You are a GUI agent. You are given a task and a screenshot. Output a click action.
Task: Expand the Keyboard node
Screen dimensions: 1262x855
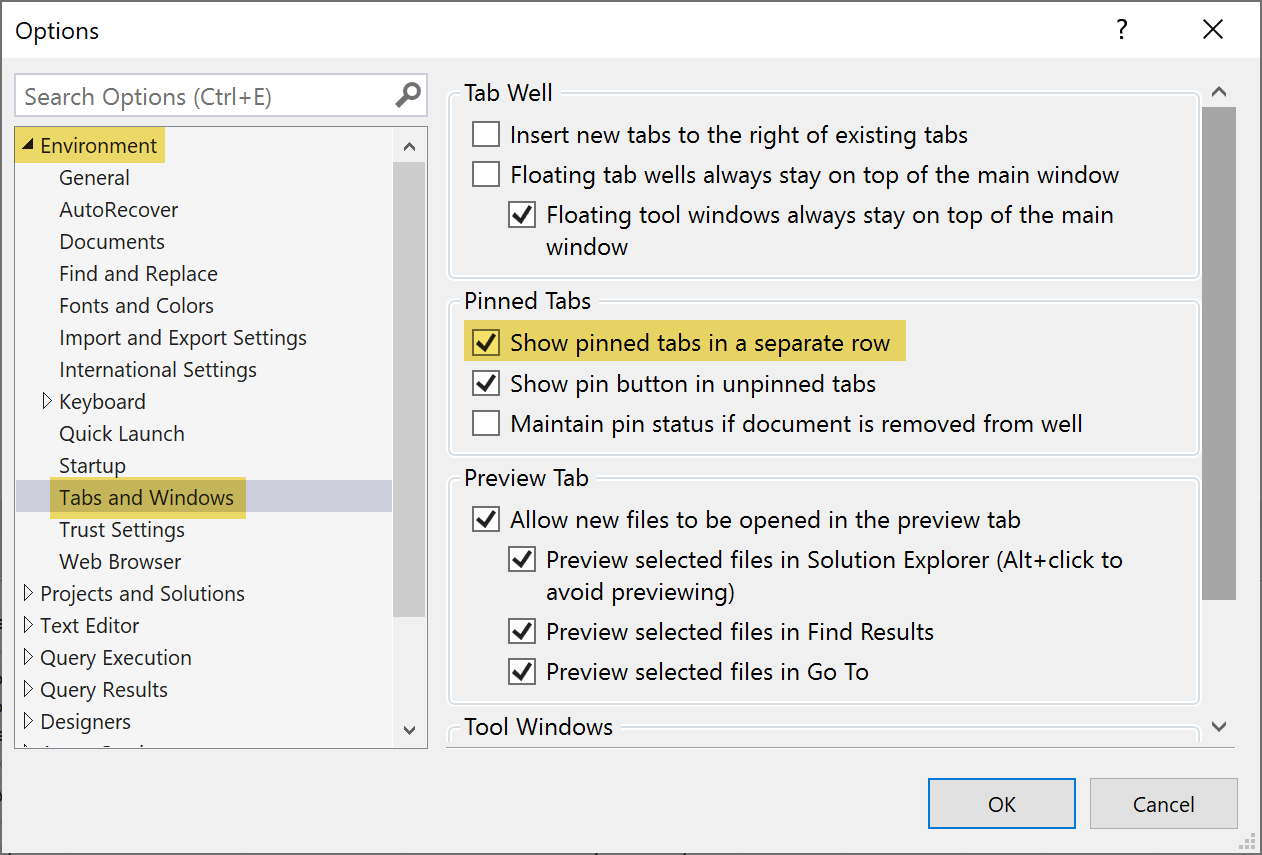click(47, 401)
